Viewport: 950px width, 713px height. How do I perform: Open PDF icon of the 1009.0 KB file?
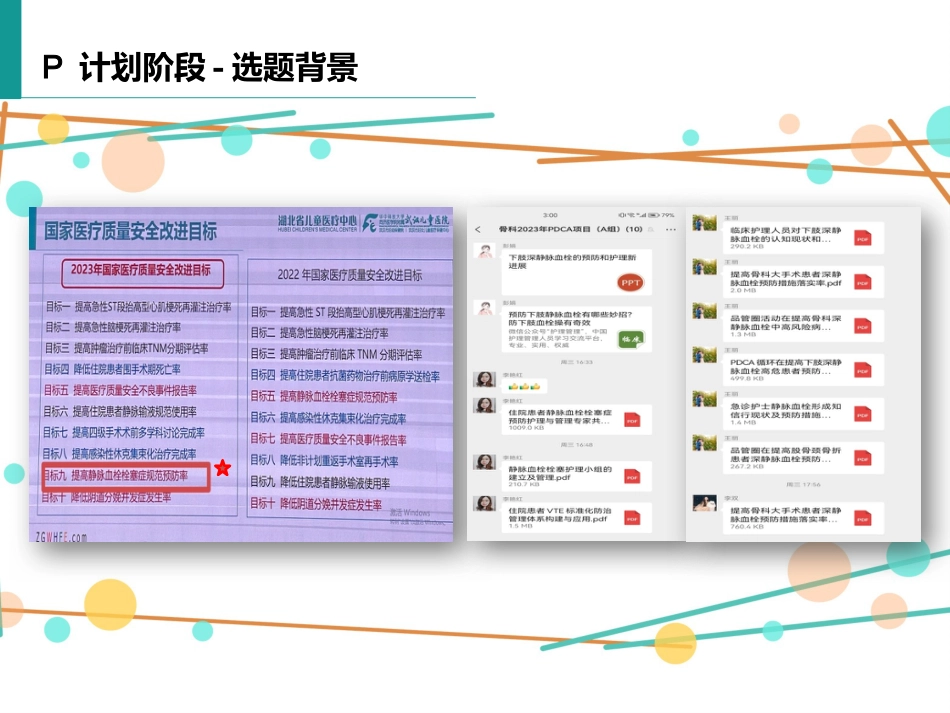point(632,420)
